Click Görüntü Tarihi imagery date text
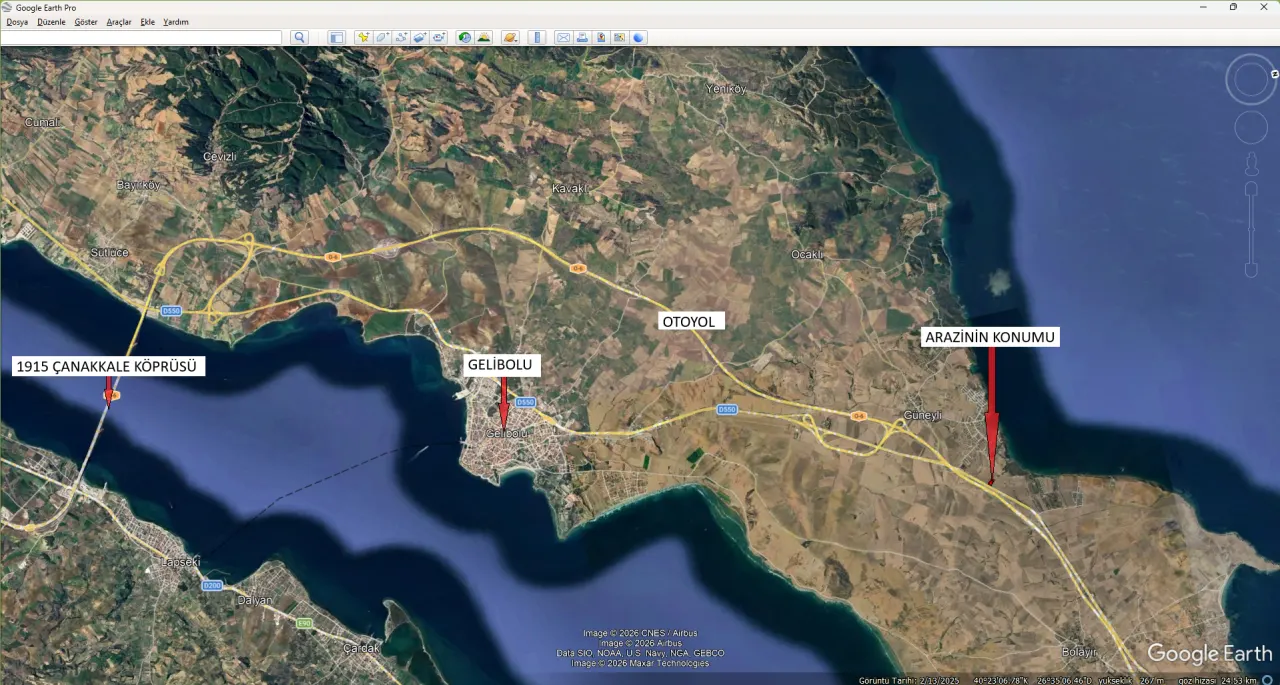The image size is (1280, 685). (x=909, y=680)
